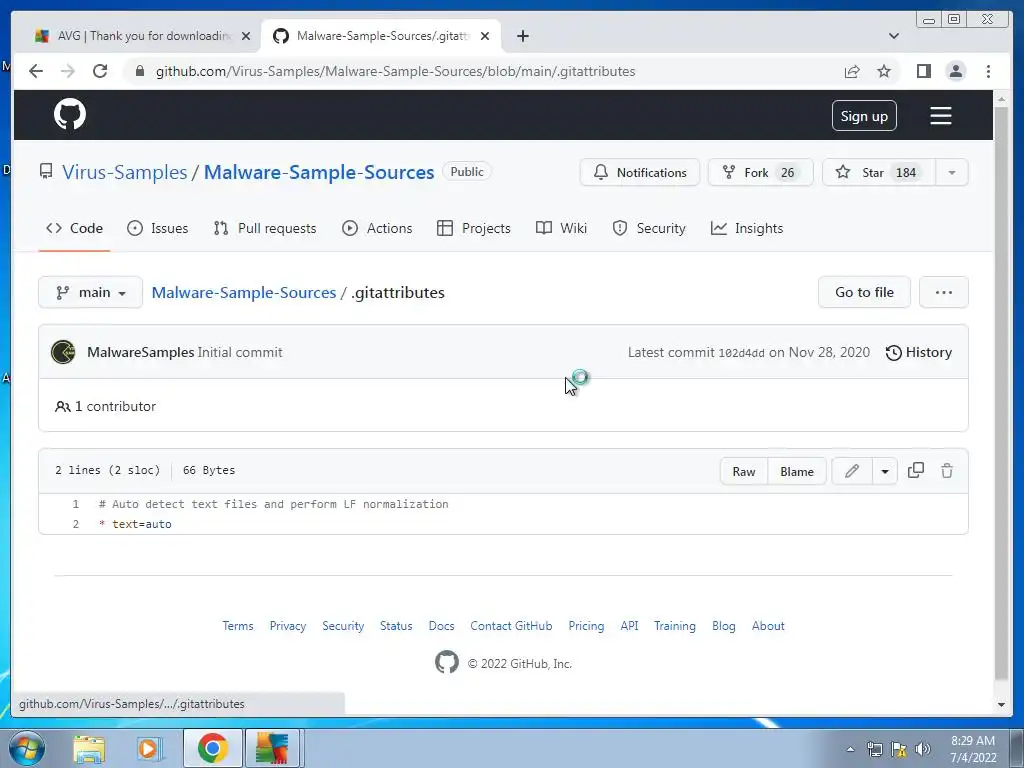Open the Virus-Samples owner link

[x=124, y=172]
